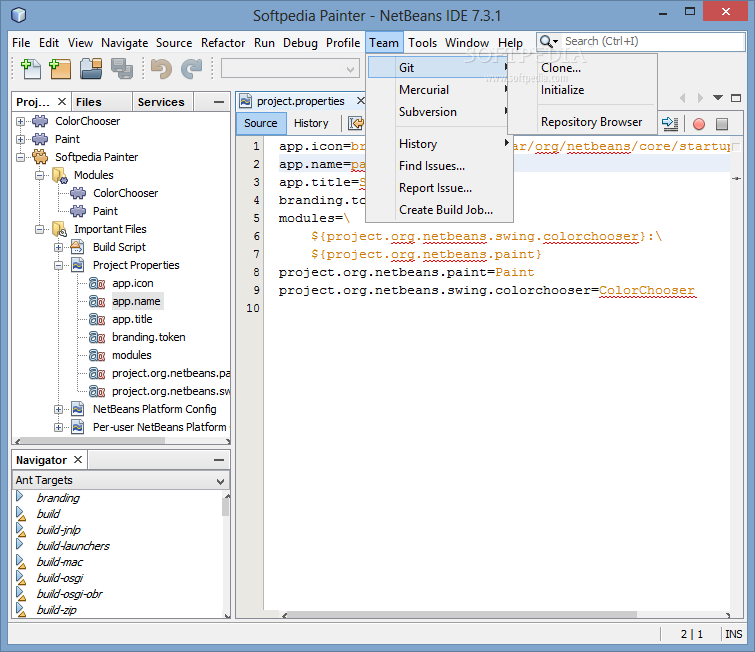Open the Subversion submenu
The width and height of the screenshot is (755, 652).
(439, 112)
